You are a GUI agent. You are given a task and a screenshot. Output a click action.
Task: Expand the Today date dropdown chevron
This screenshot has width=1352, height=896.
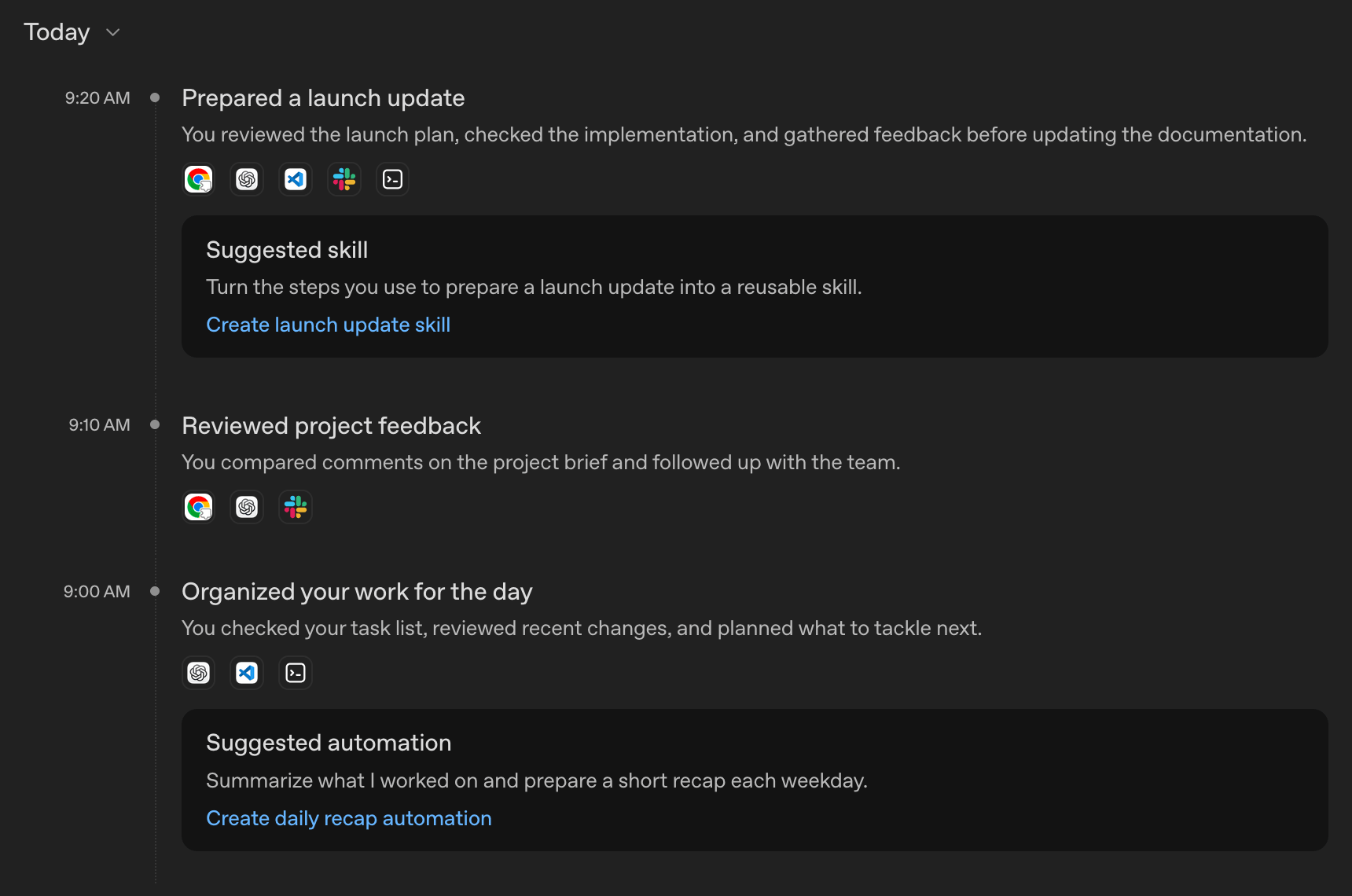point(113,32)
